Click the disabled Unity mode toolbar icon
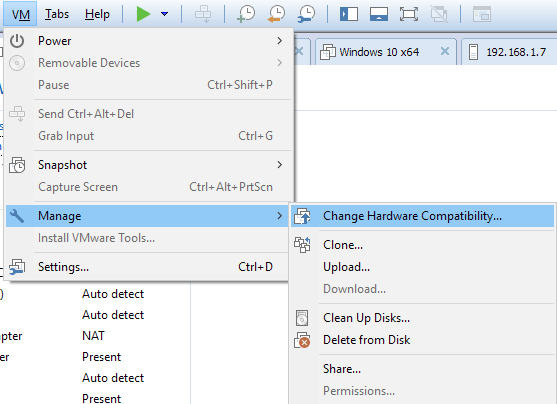This screenshot has height=404, width=557. (439, 15)
